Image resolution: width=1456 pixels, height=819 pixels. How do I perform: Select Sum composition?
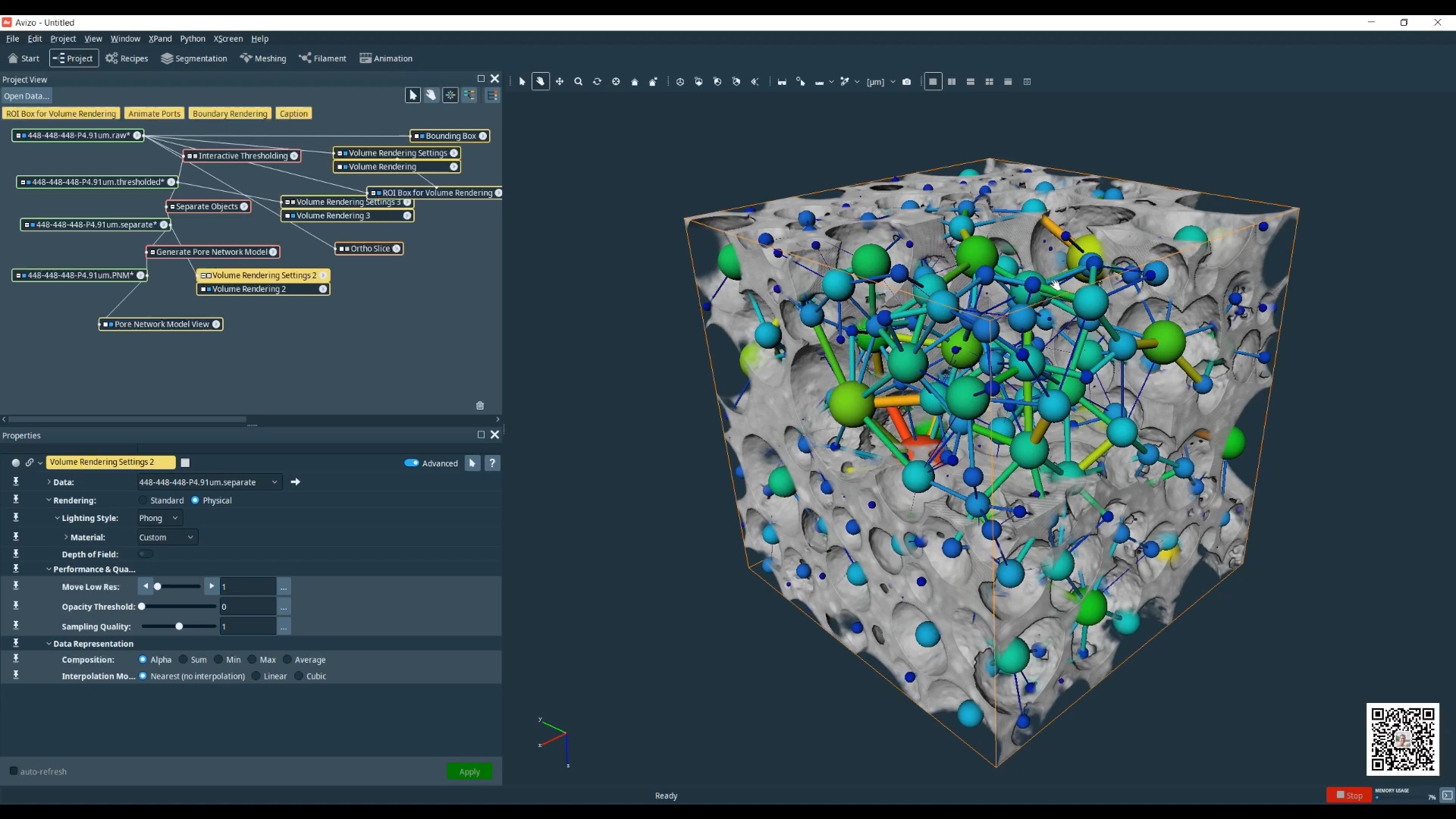(x=184, y=660)
